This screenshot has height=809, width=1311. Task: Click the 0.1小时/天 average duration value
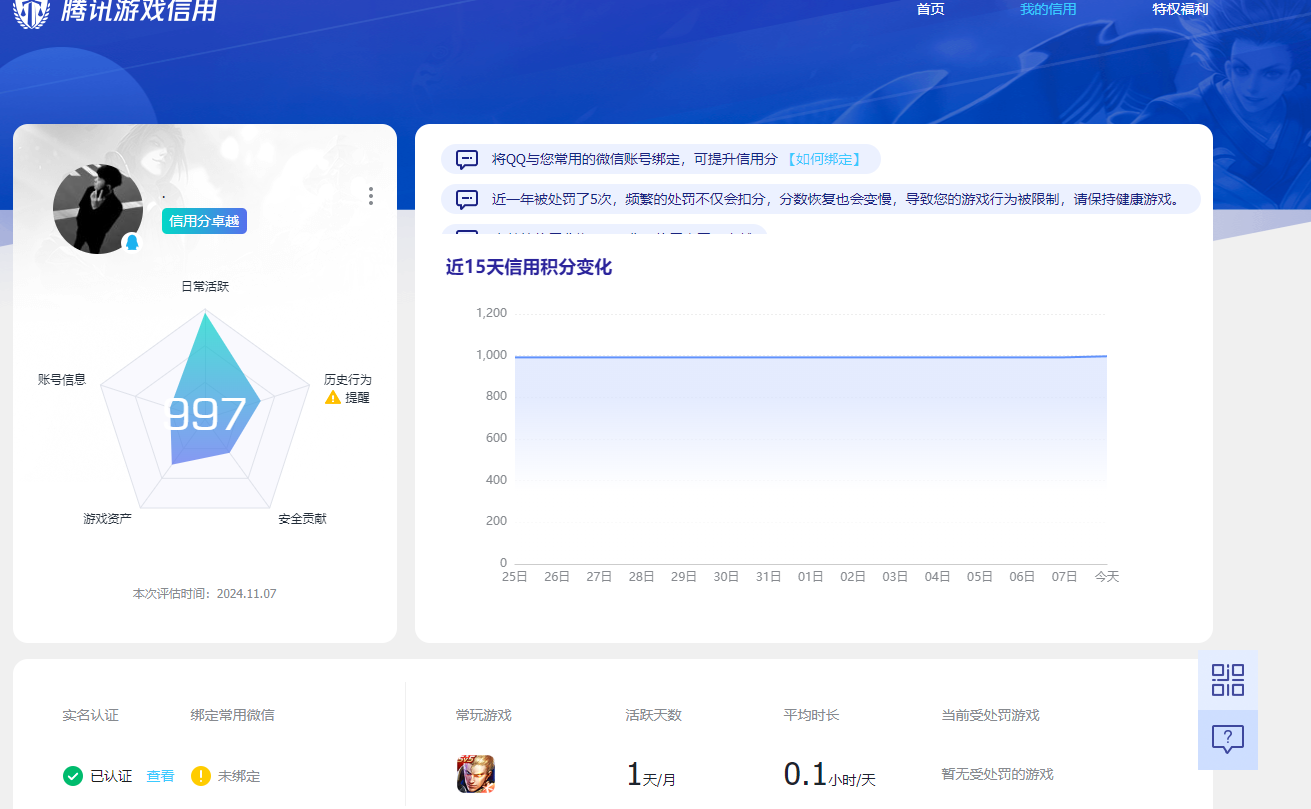coord(830,775)
